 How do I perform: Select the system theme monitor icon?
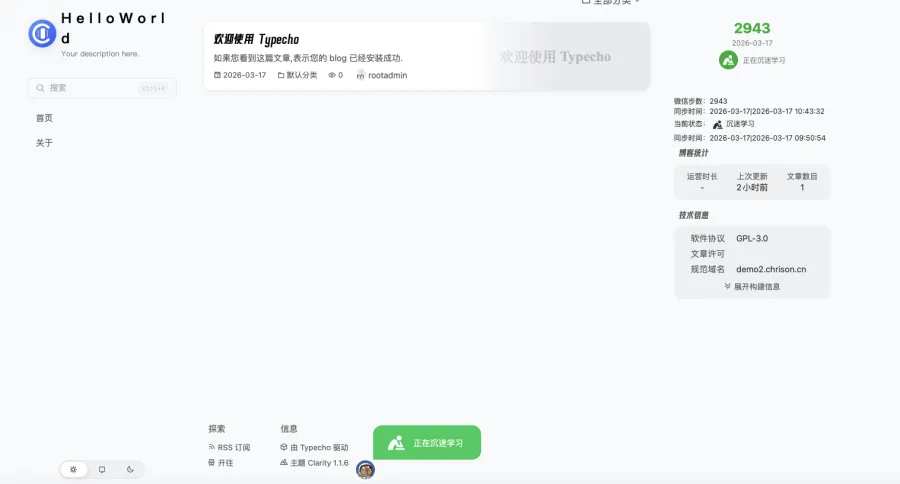pos(102,469)
